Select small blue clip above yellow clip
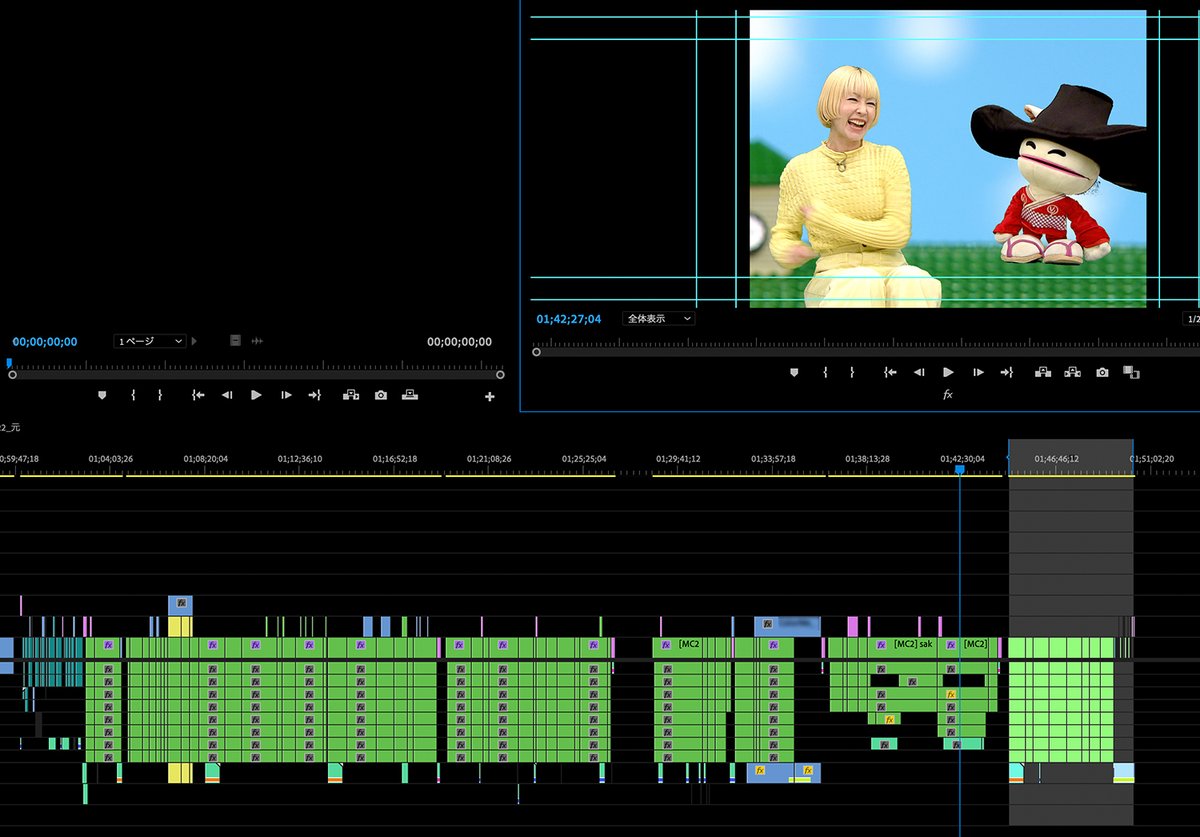This screenshot has height=837, width=1200. pos(180,604)
